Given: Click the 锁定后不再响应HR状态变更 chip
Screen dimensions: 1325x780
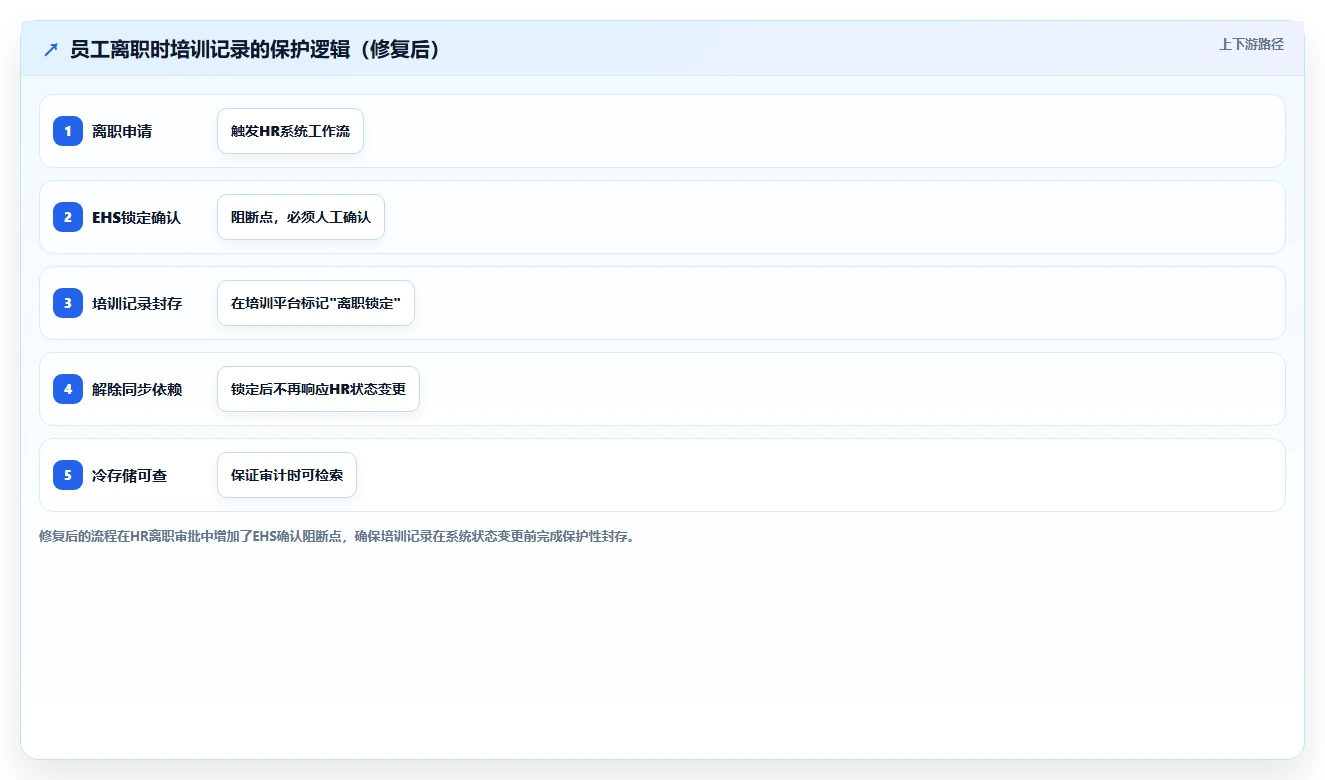Looking at the screenshot, I should [318, 389].
